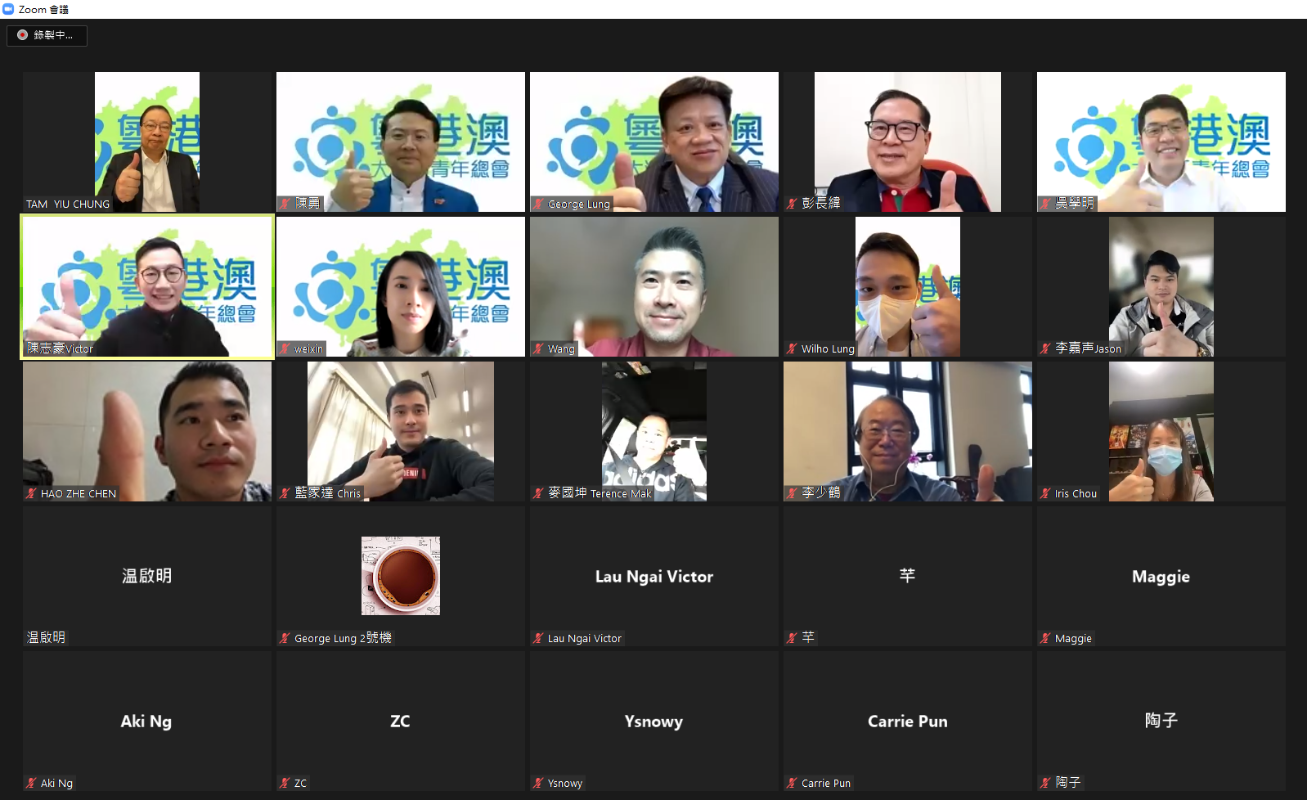This screenshot has height=800, width=1307.
Task: Select the Lau Ngai Victor tile
Action: (654, 576)
